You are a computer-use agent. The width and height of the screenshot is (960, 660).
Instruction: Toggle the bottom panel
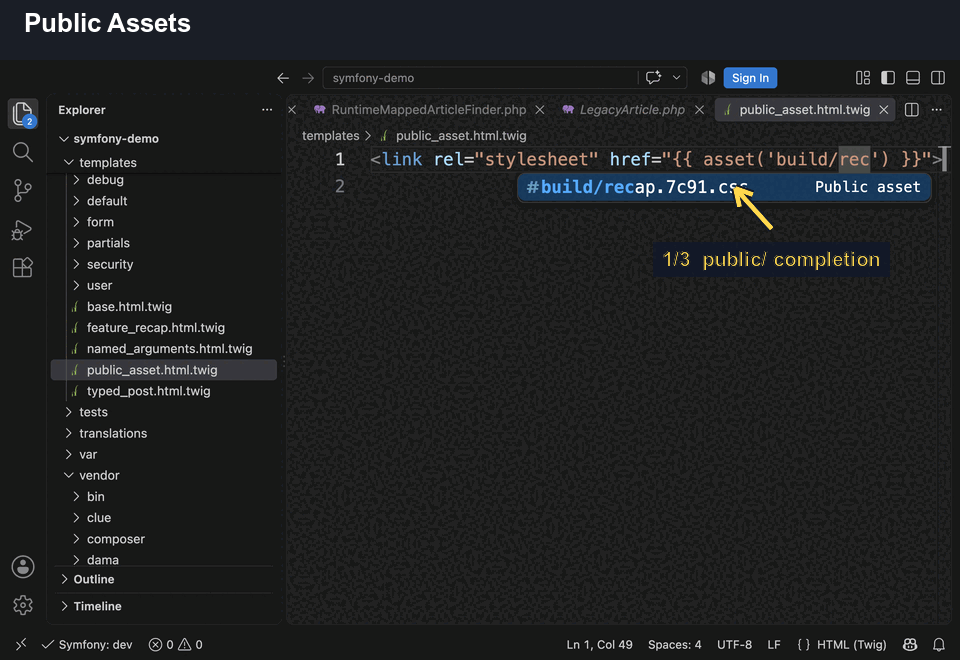913,78
